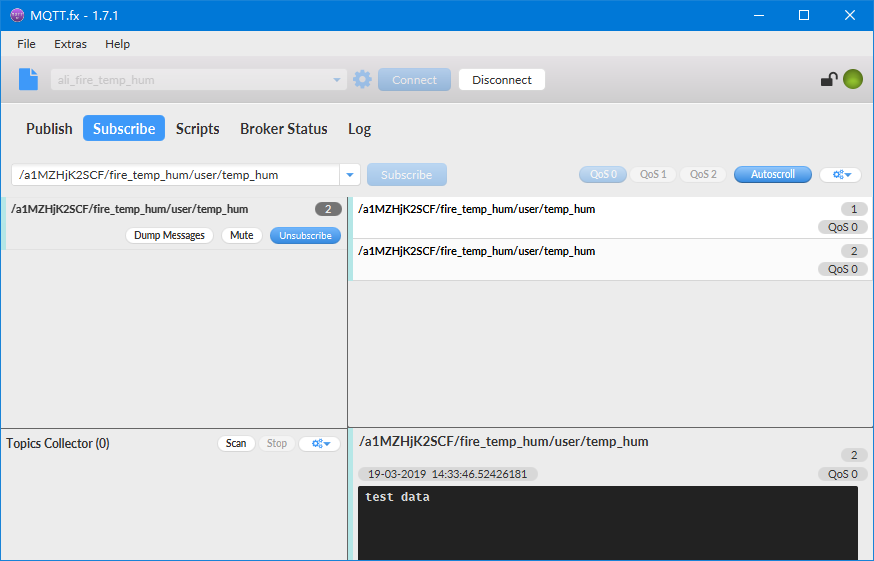The height and width of the screenshot is (561, 874).
Task: Click the Disconnect button
Action: pos(502,80)
